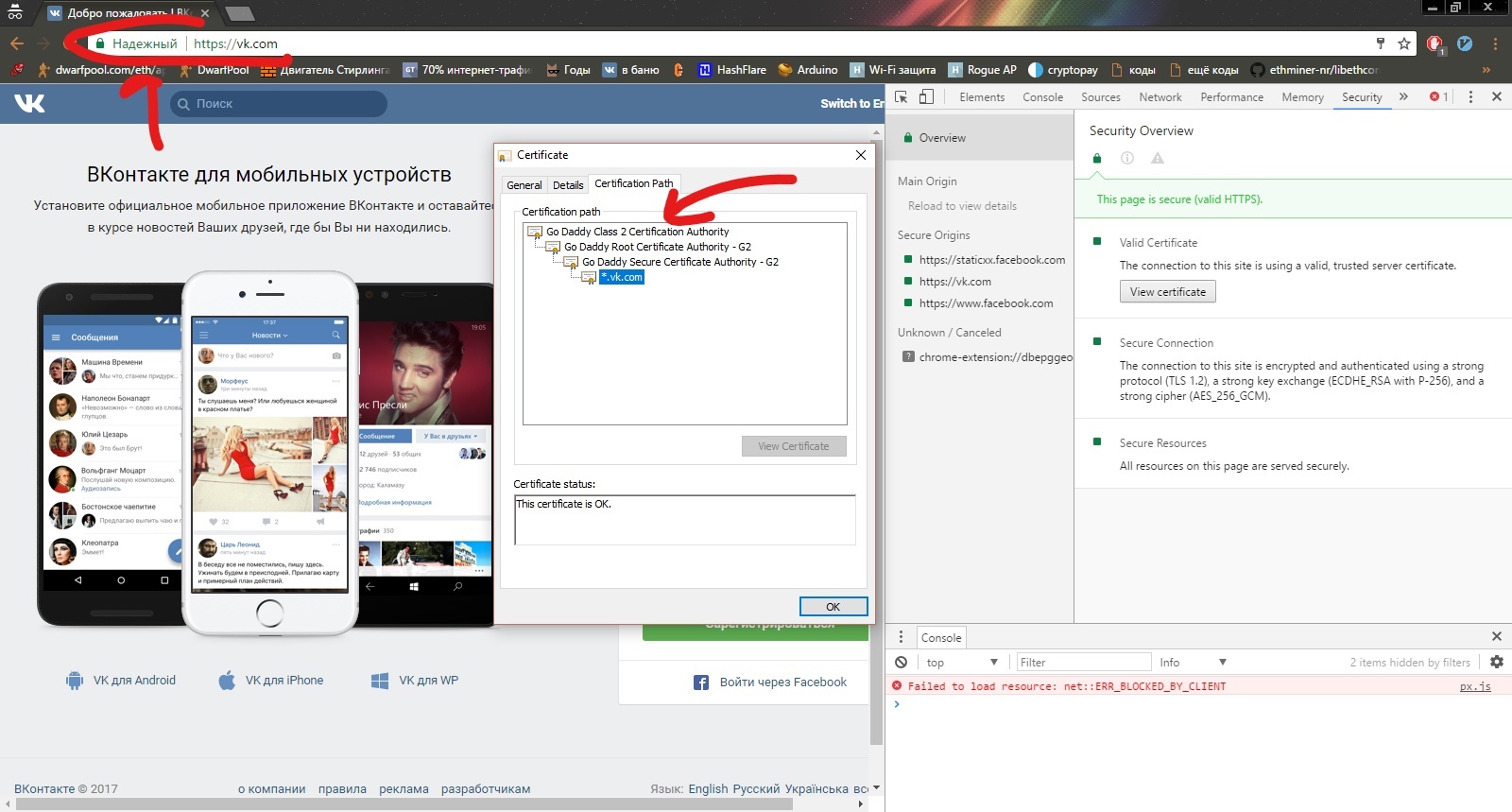
Task: Switch to the Network tab in DevTools
Action: click(x=1160, y=96)
